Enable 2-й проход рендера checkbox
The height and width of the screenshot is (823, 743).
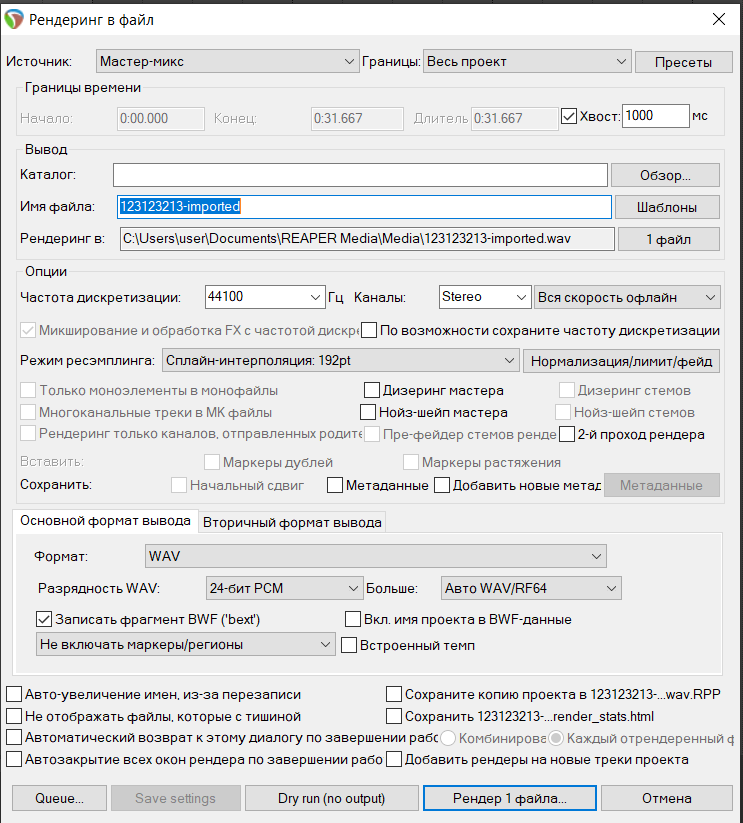[x=567, y=434]
